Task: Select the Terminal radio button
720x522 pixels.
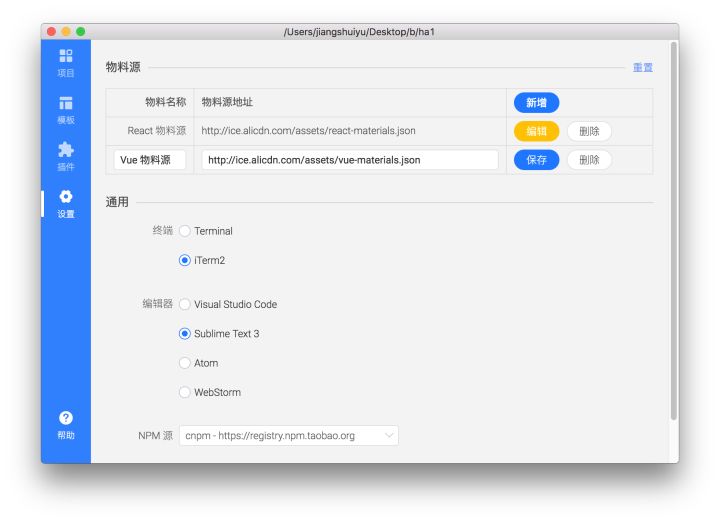Action: (185, 231)
